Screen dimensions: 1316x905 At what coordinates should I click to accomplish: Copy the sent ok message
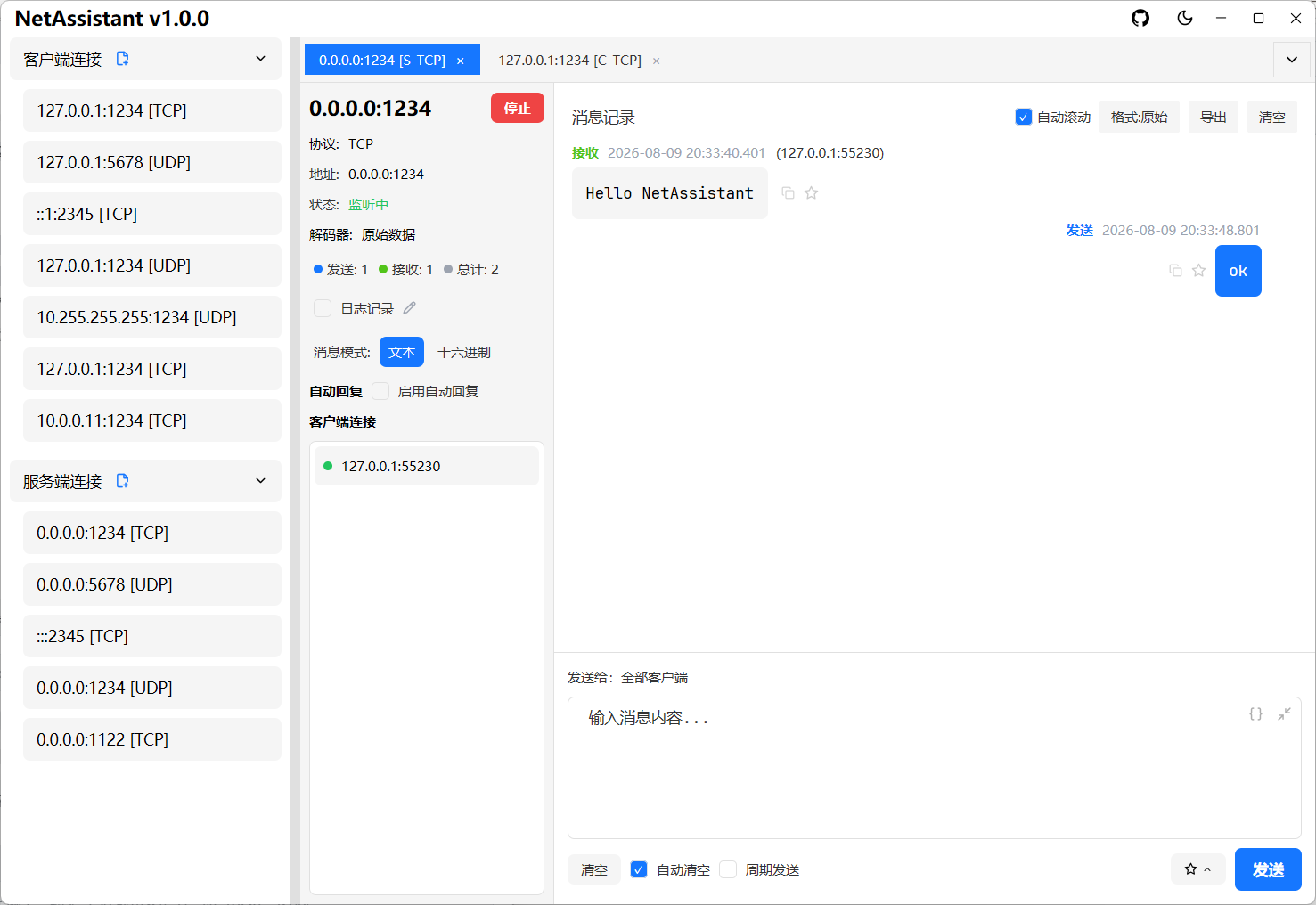[1175, 271]
